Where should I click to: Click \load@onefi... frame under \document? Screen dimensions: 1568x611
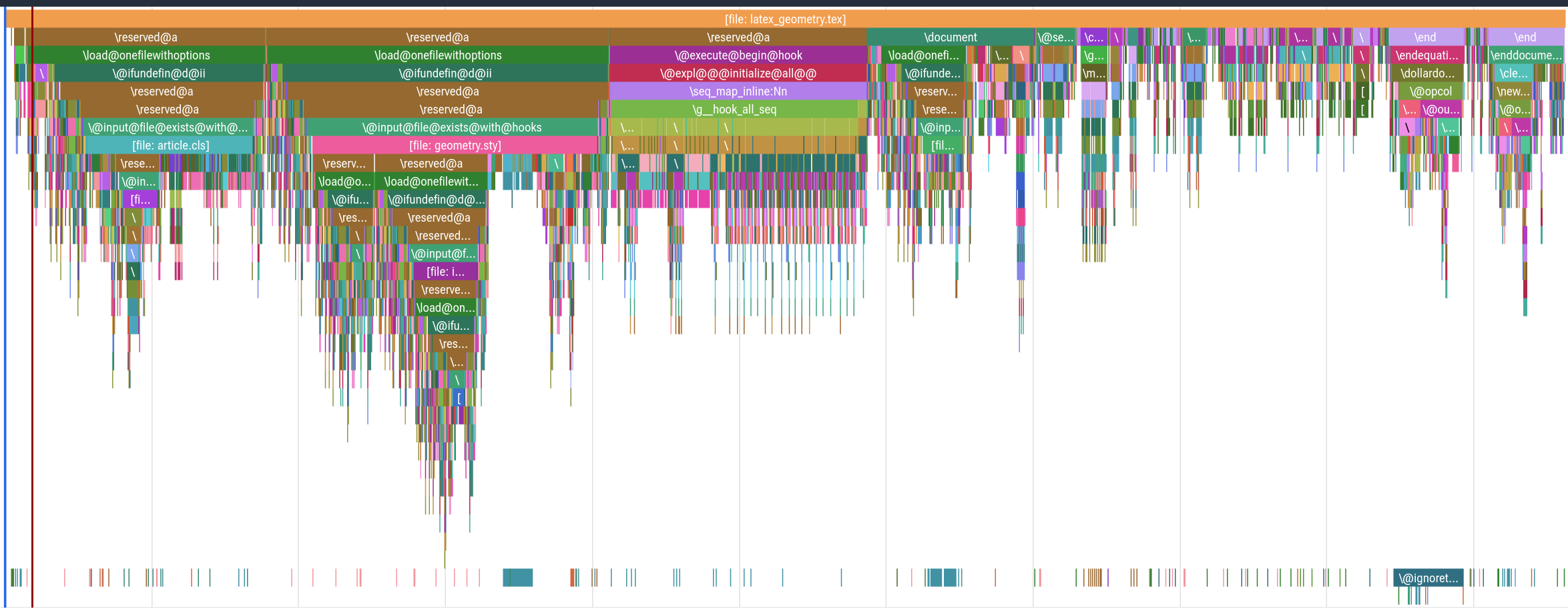923,55
